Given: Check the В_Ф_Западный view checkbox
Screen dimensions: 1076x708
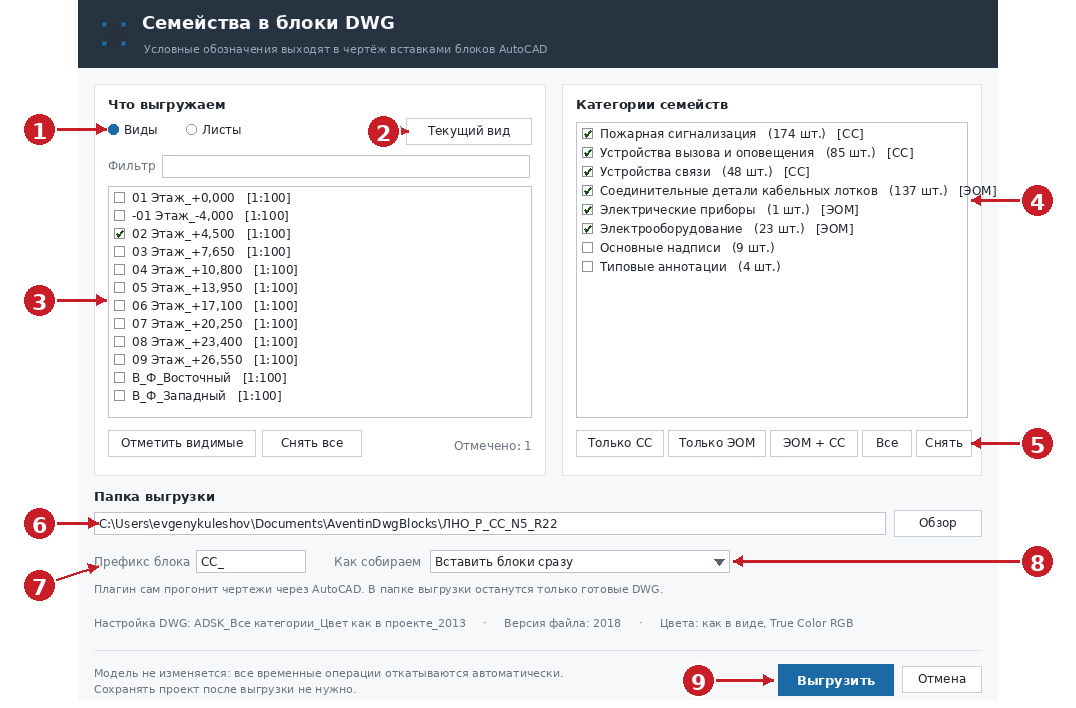Looking at the screenshot, I should click(x=119, y=396).
